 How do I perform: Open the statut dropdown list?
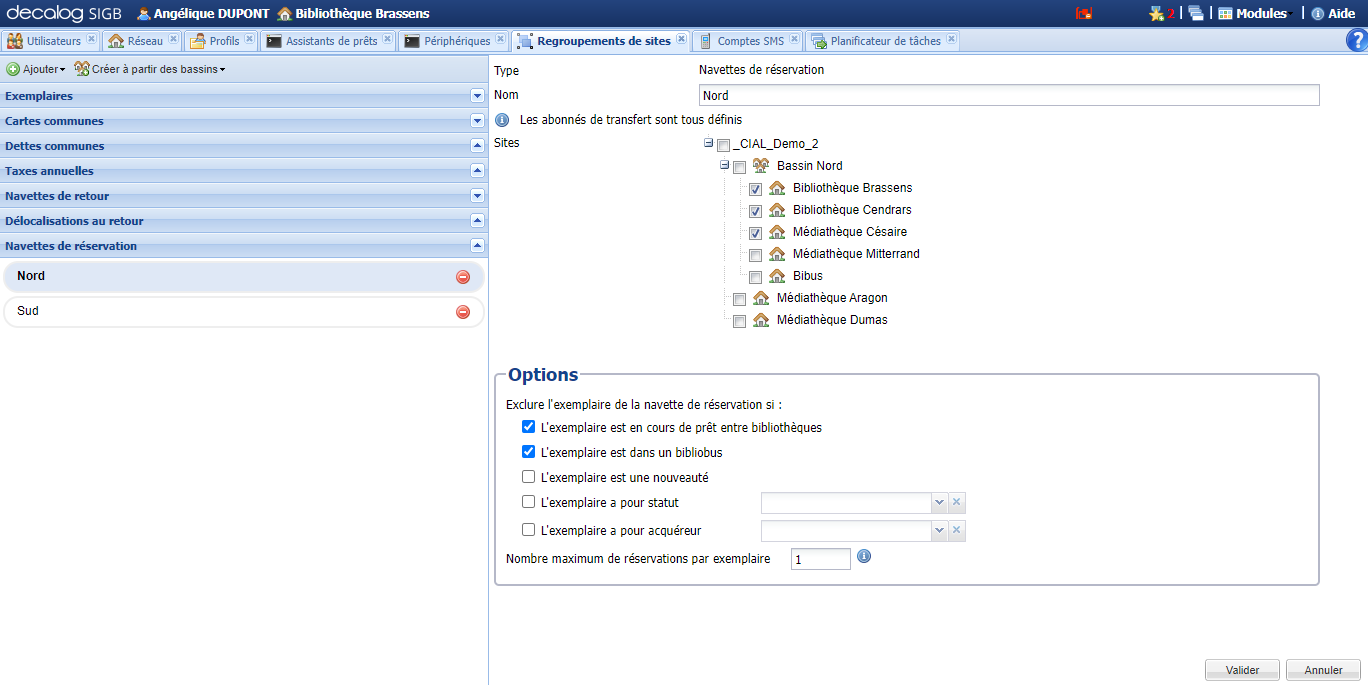[x=939, y=503]
